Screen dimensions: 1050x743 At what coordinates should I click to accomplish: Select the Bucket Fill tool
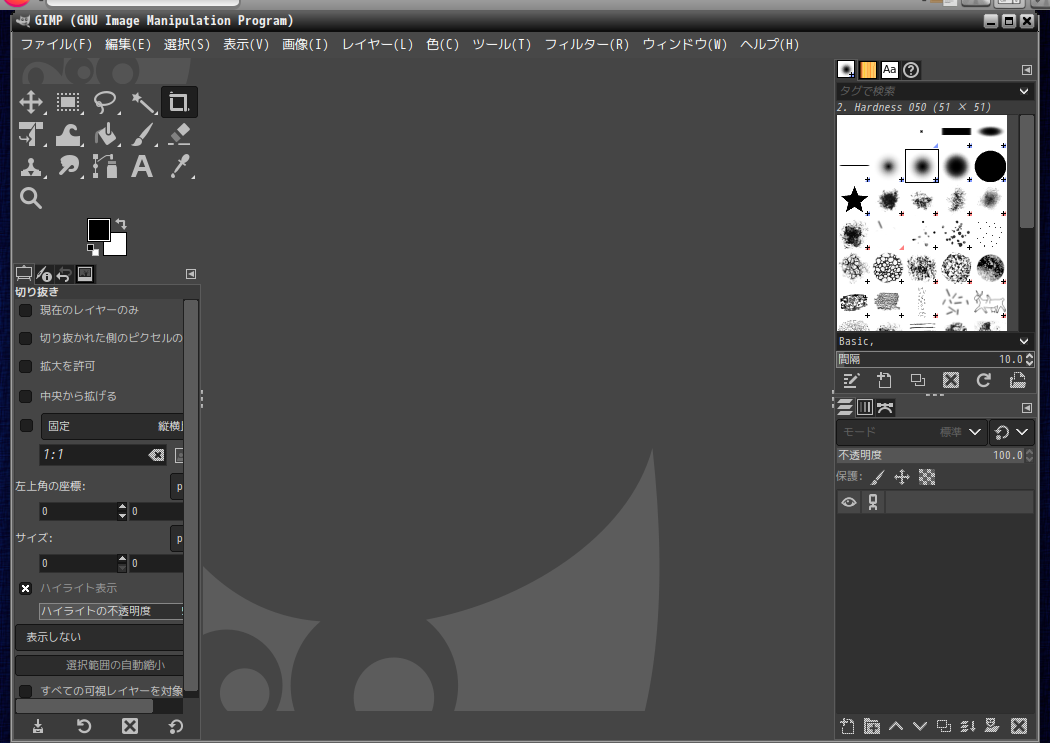coord(105,135)
